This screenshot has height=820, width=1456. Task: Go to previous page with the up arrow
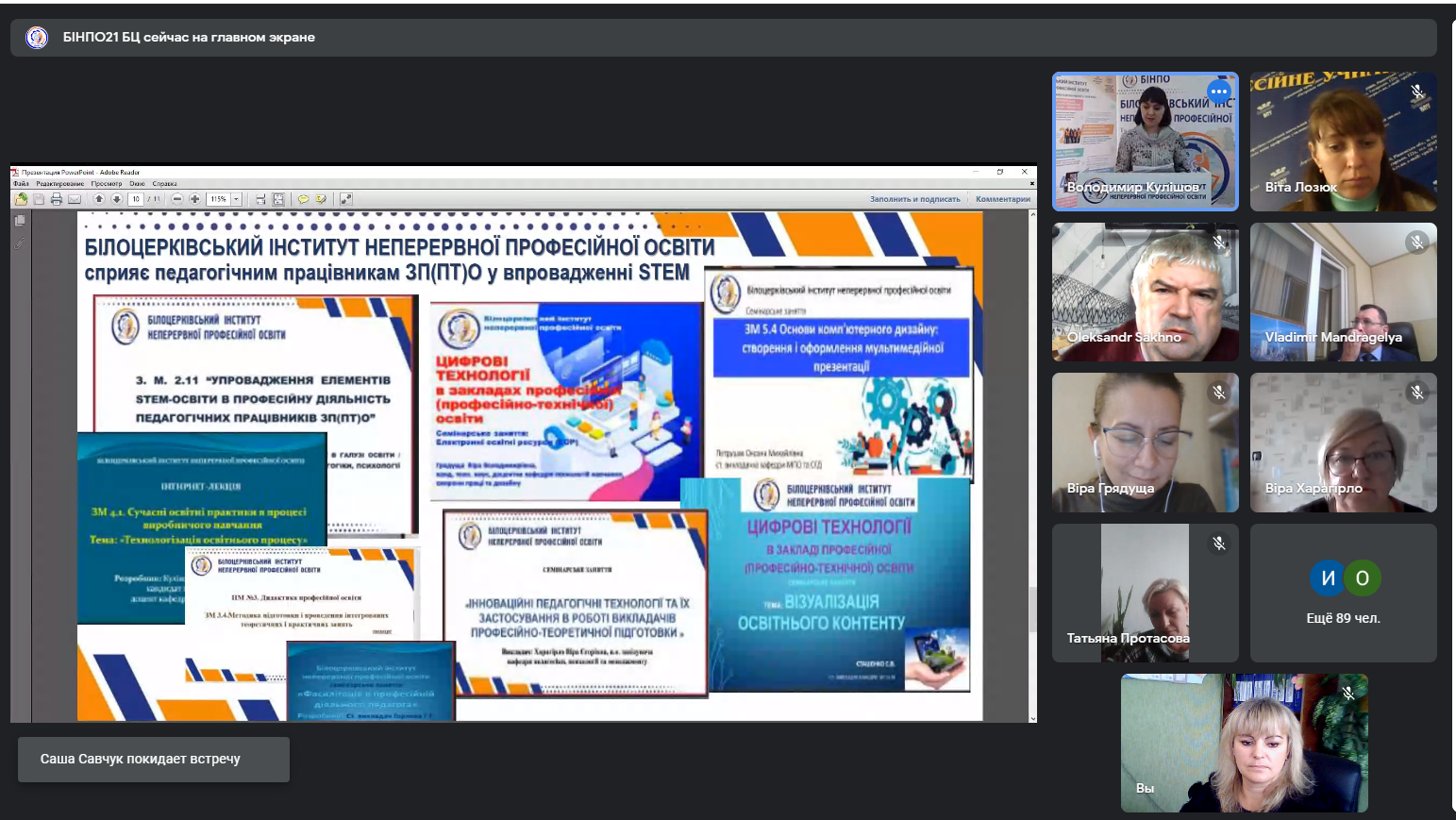coord(99,199)
